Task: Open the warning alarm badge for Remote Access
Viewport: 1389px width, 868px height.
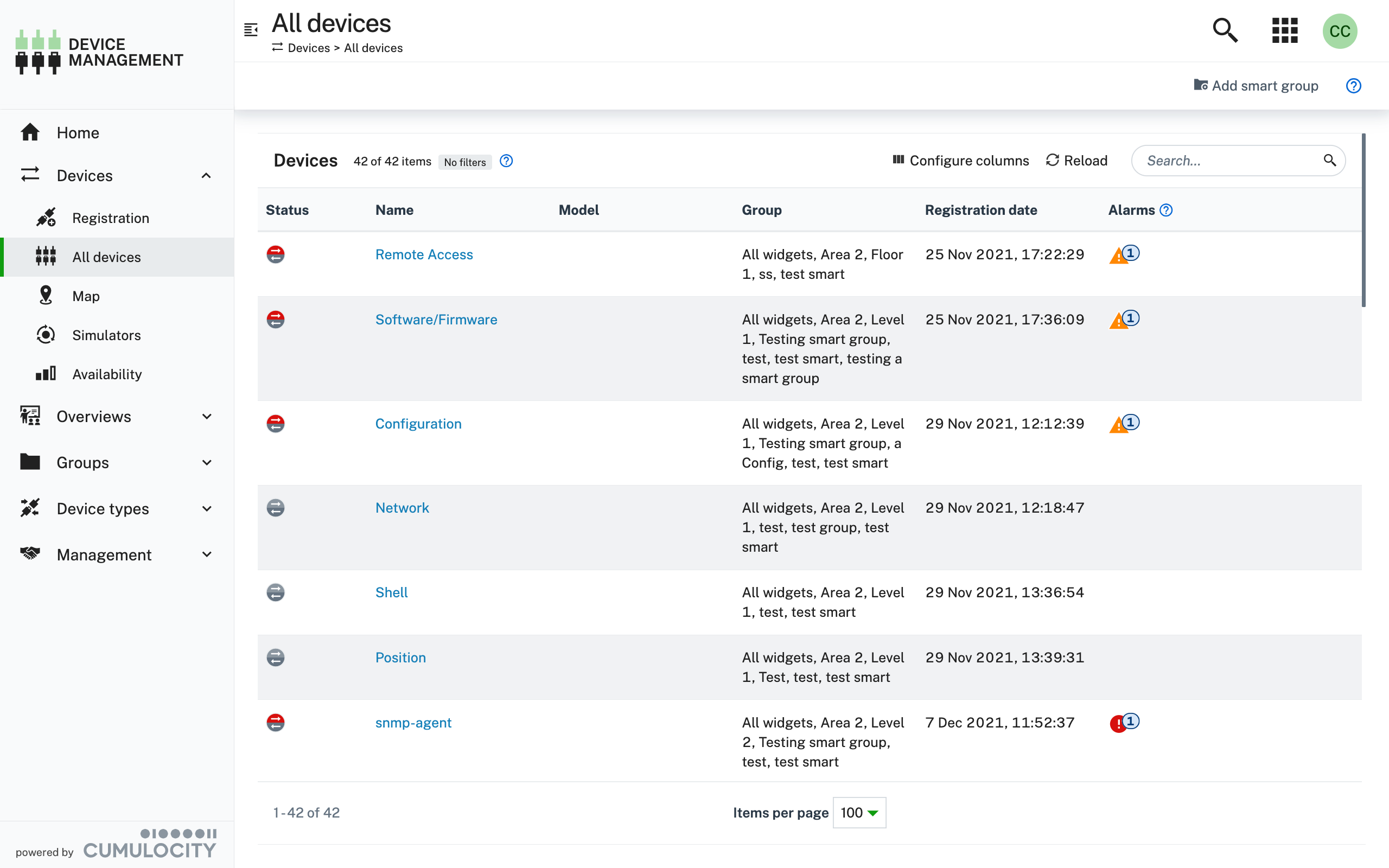Action: pos(1124,254)
